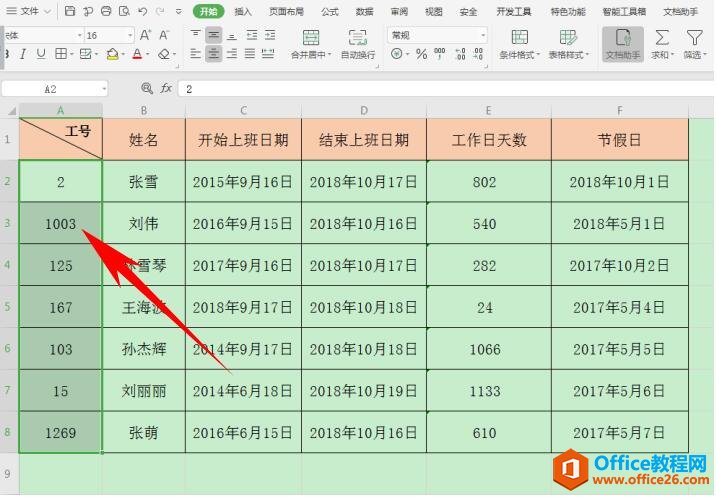Toggle italic formatting
The image size is (716, 497).
(x=22, y=54)
